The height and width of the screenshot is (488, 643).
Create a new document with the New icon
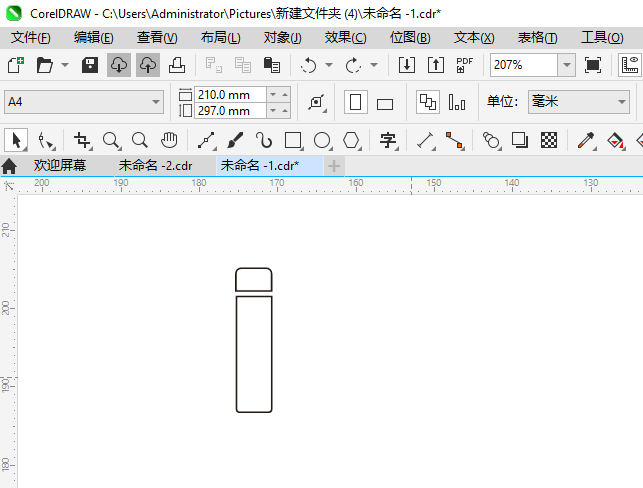(x=16, y=65)
